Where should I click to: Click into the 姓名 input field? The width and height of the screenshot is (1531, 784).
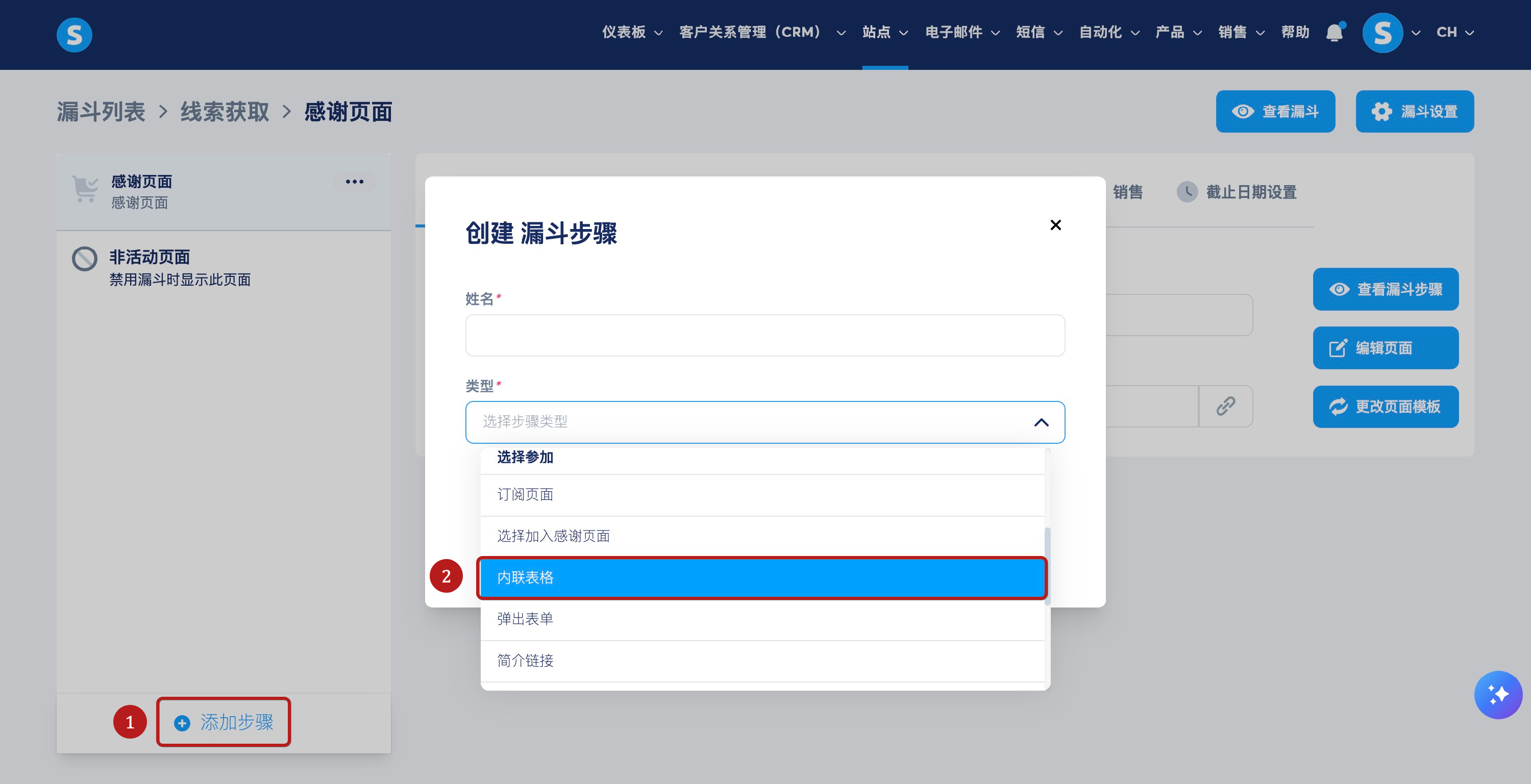click(765, 336)
